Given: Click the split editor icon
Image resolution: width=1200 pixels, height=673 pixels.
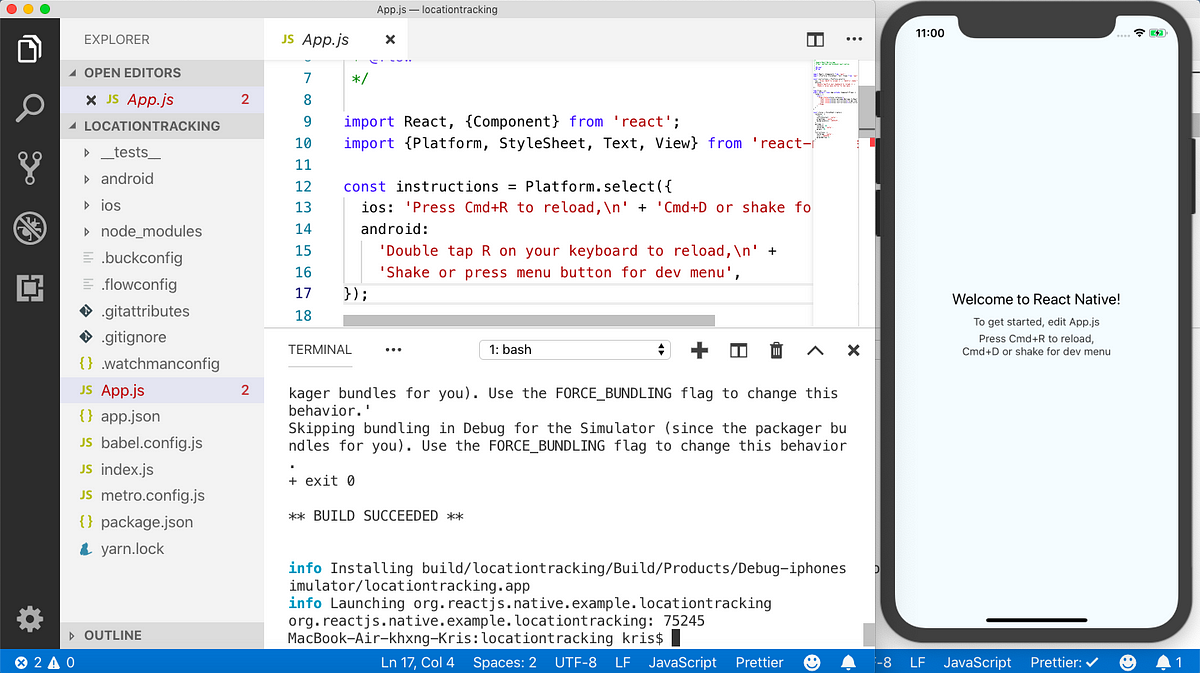Looking at the screenshot, I should [x=815, y=40].
